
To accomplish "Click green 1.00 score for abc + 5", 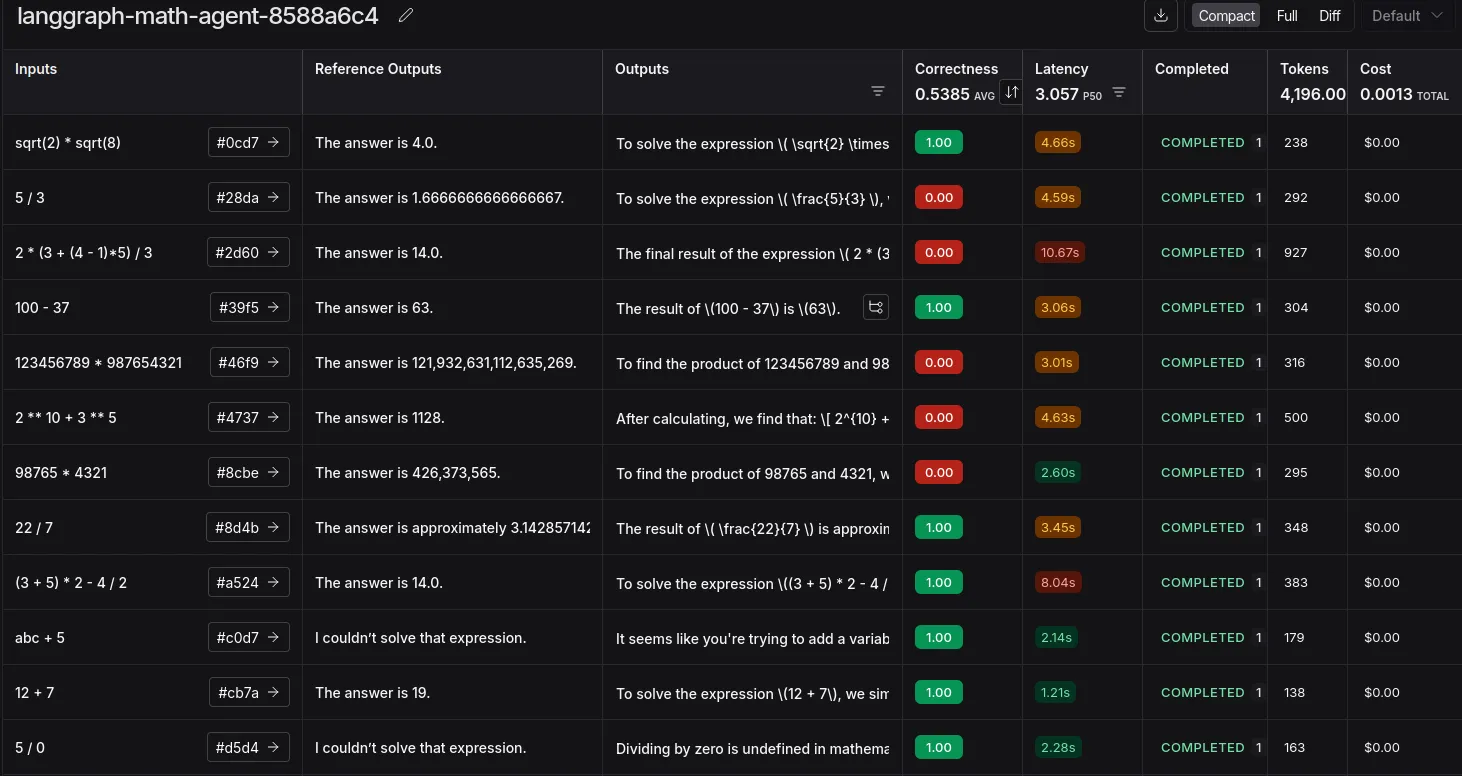I will (938, 637).
